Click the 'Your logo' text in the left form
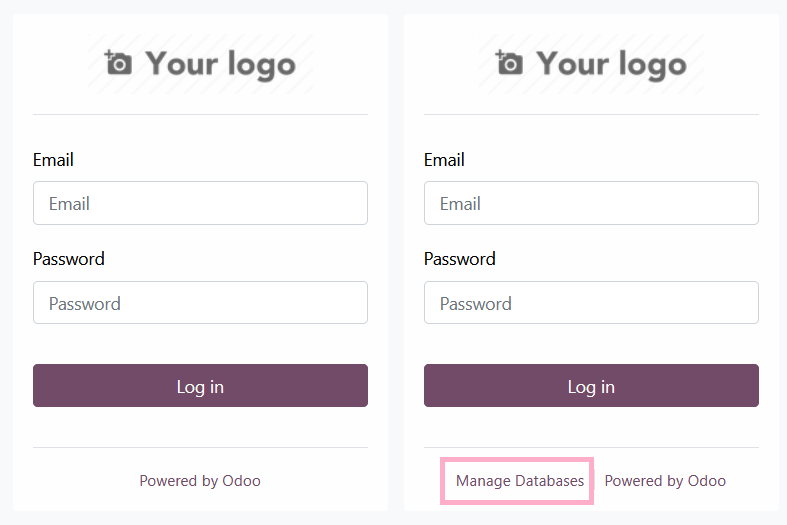 220,64
